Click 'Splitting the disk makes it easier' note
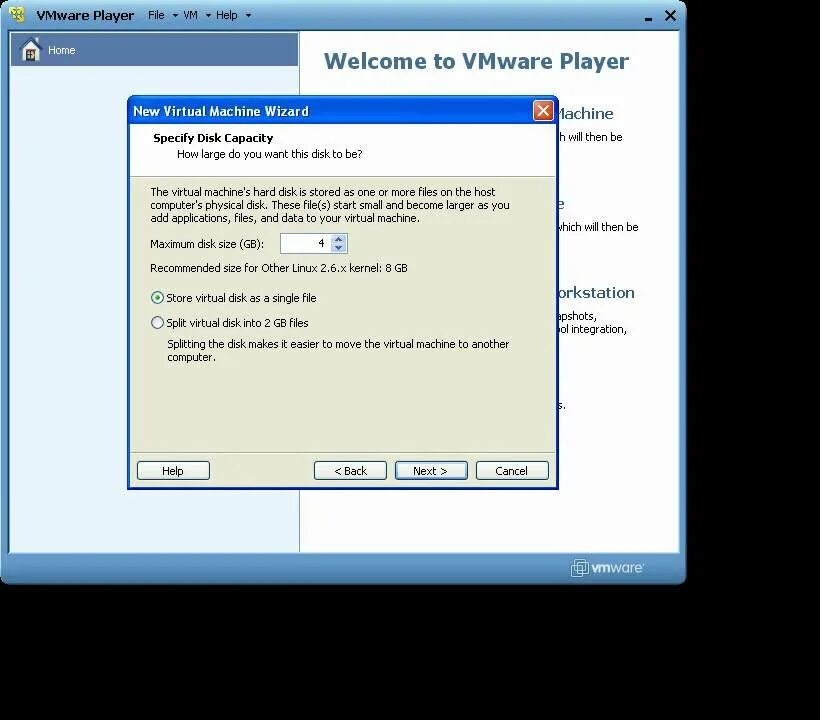This screenshot has width=820, height=720. [338, 351]
